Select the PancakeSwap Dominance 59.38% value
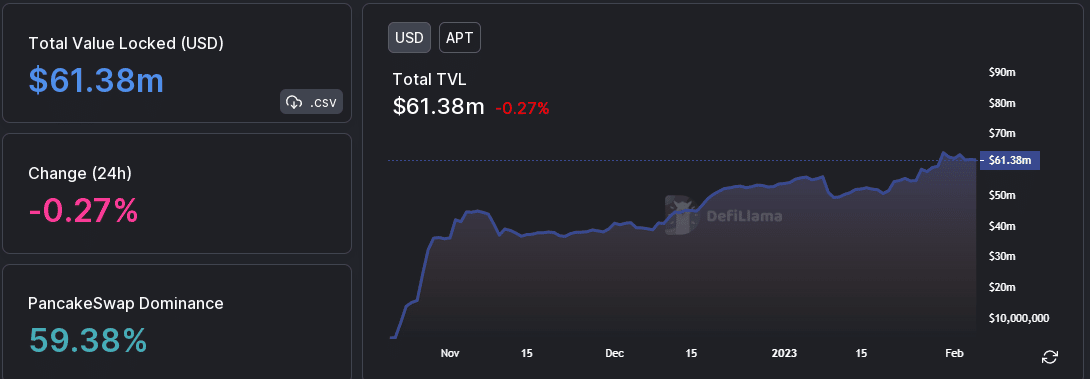1090x379 pixels. tap(88, 340)
